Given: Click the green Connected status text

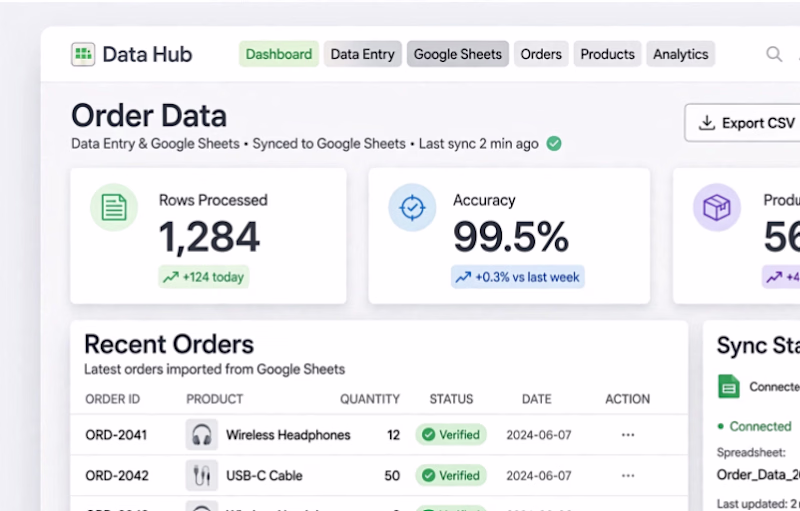Looking at the screenshot, I should [760, 426].
